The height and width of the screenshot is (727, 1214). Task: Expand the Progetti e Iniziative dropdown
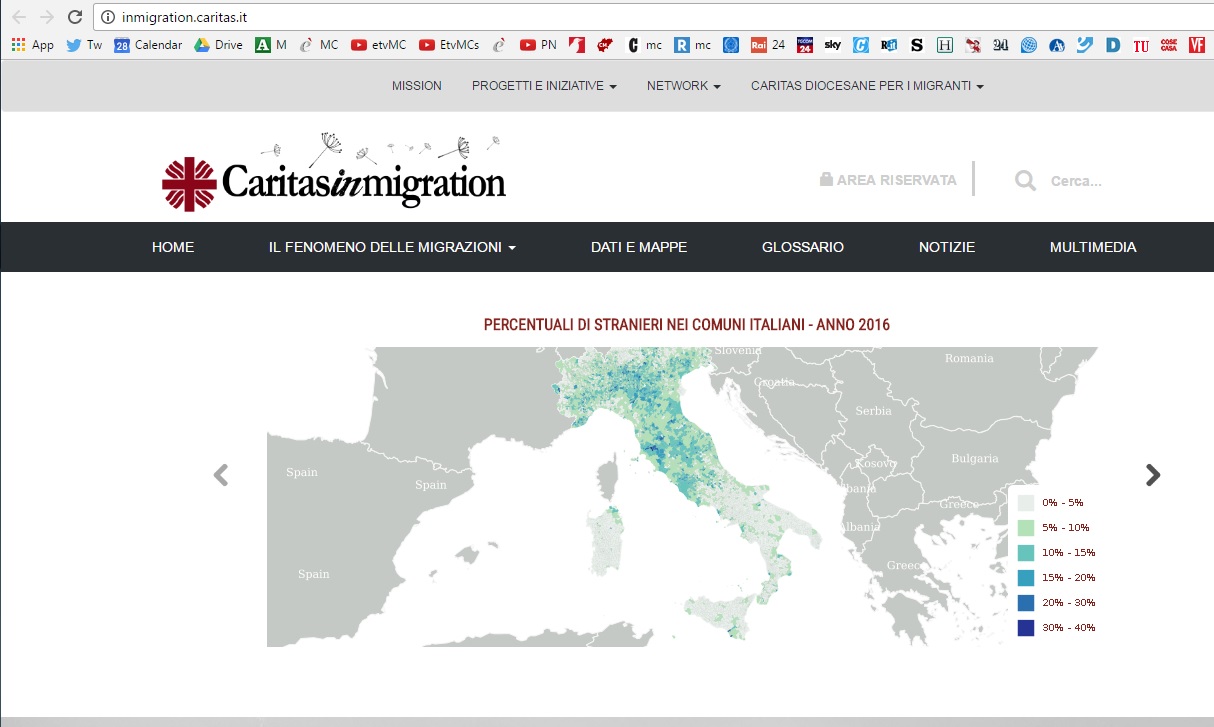point(544,86)
